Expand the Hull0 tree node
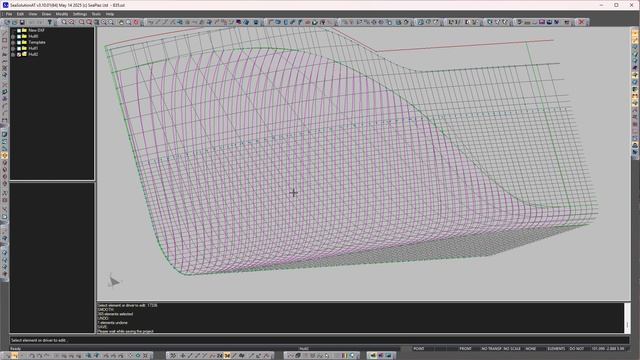Screen dimensions: 640x360 [13, 36]
